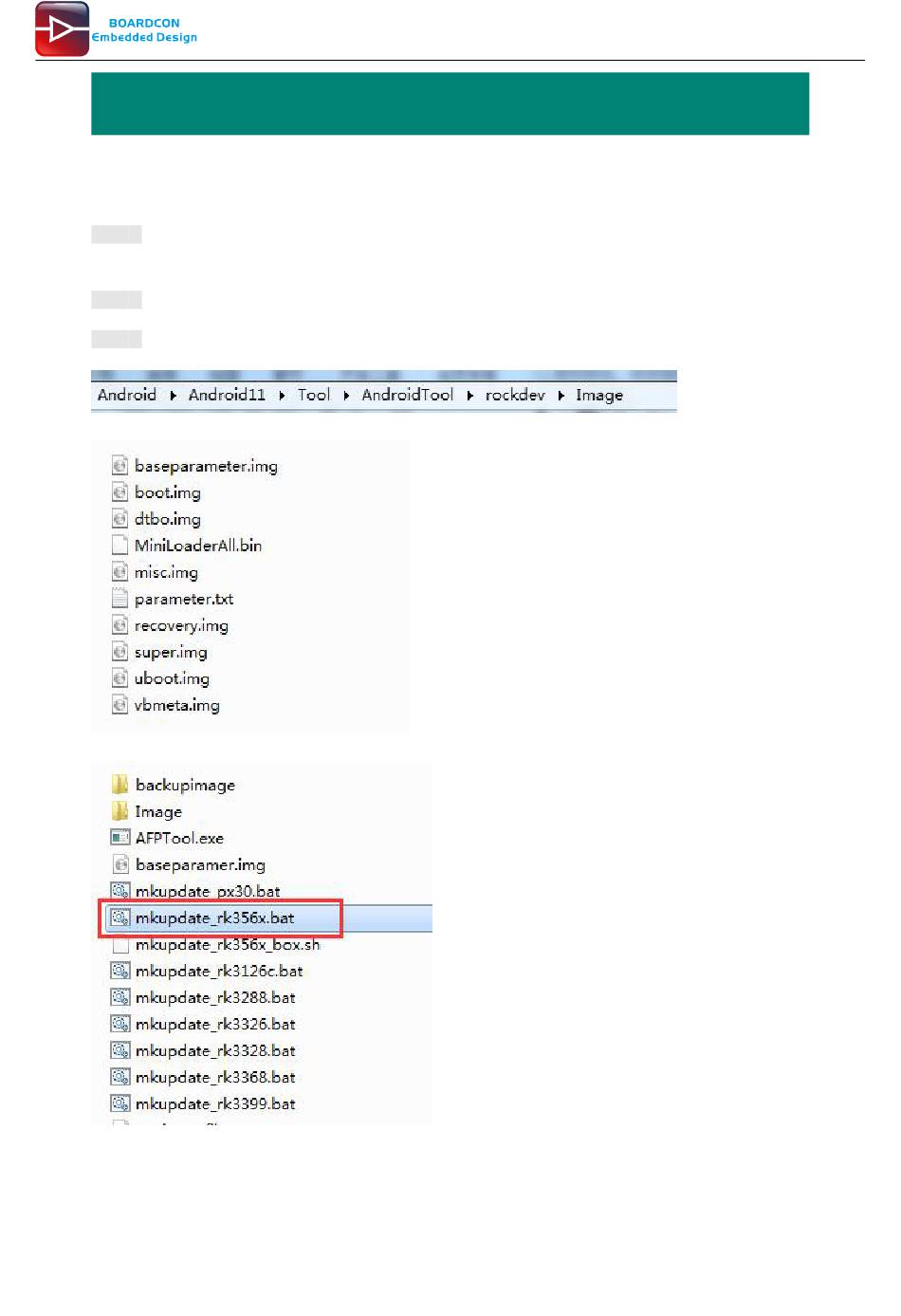Click the Boardcon Embedded Design logo

coord(116,29)
